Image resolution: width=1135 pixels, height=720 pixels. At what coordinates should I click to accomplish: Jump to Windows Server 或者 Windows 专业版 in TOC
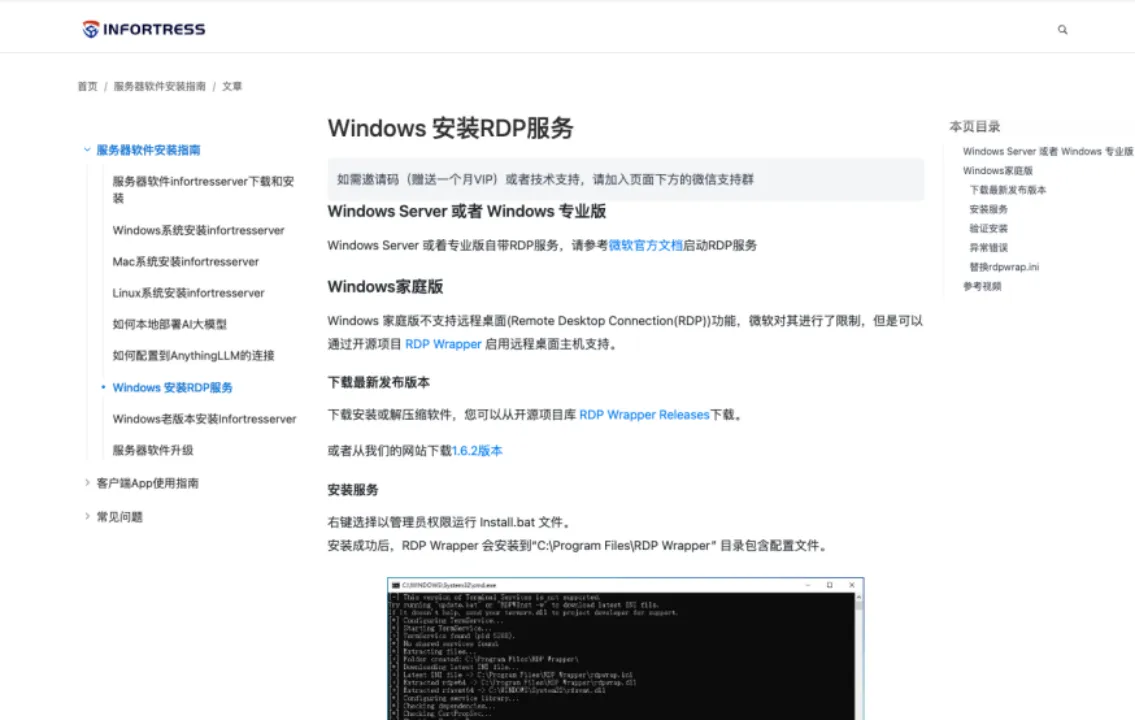pos(1047,151)
